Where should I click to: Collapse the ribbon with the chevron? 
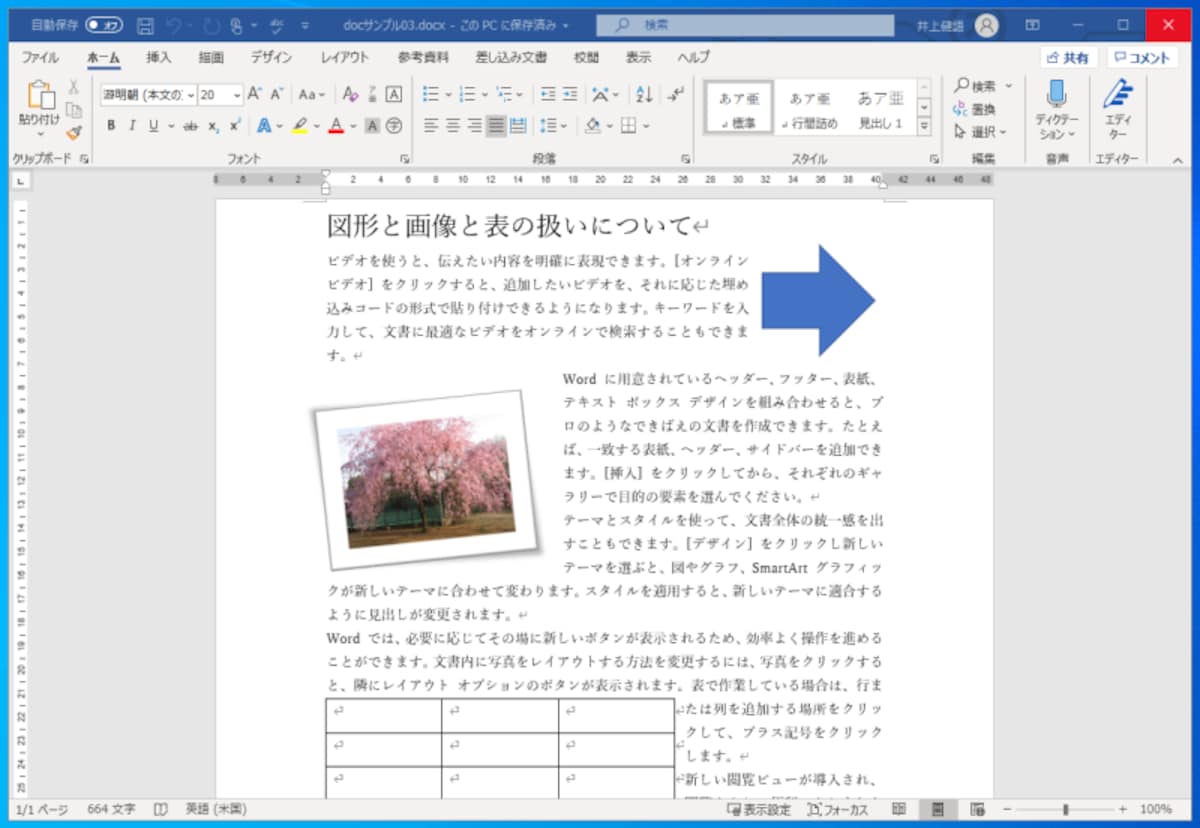tap(1176, 160)
